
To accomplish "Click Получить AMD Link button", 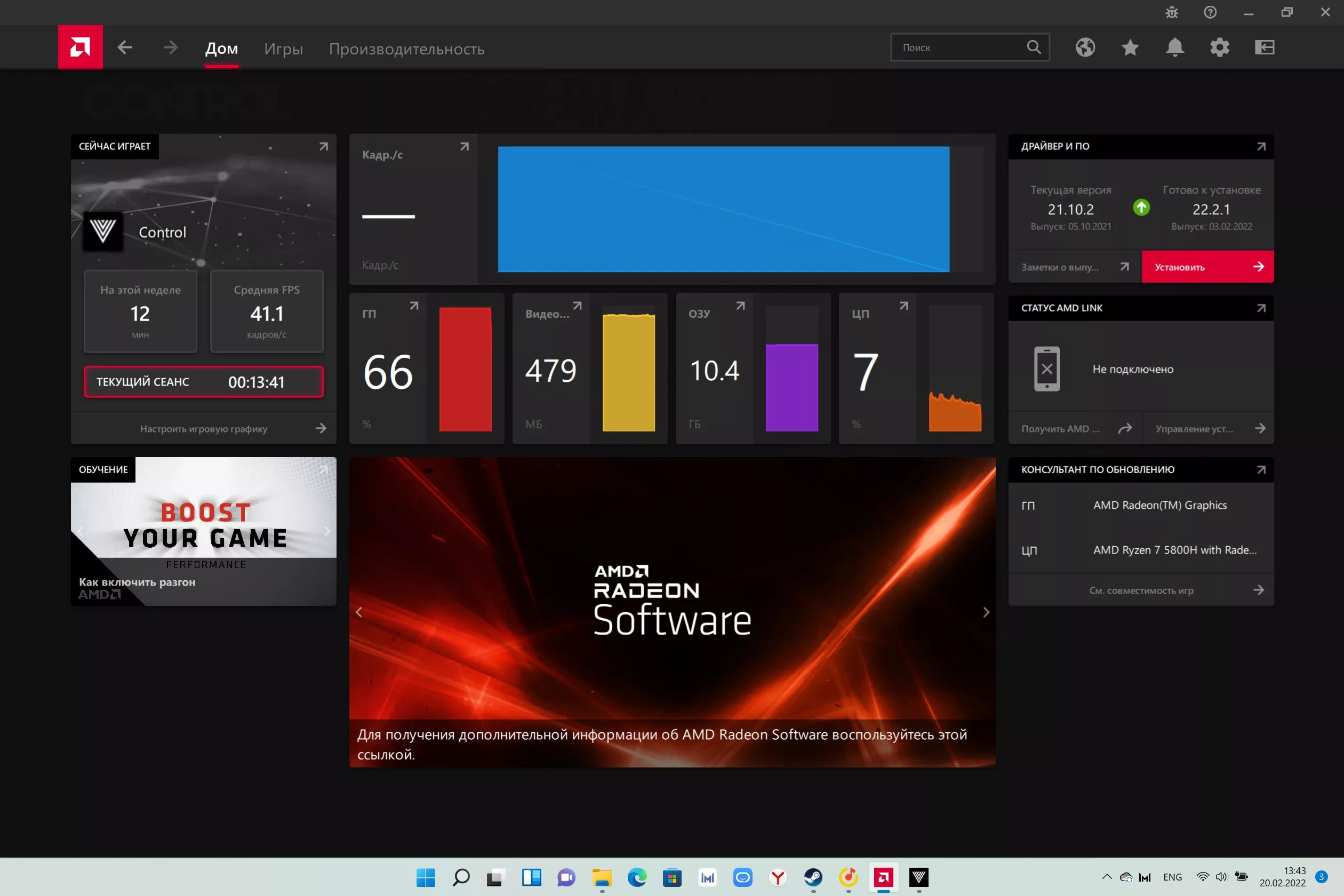I will point(1075,429).
